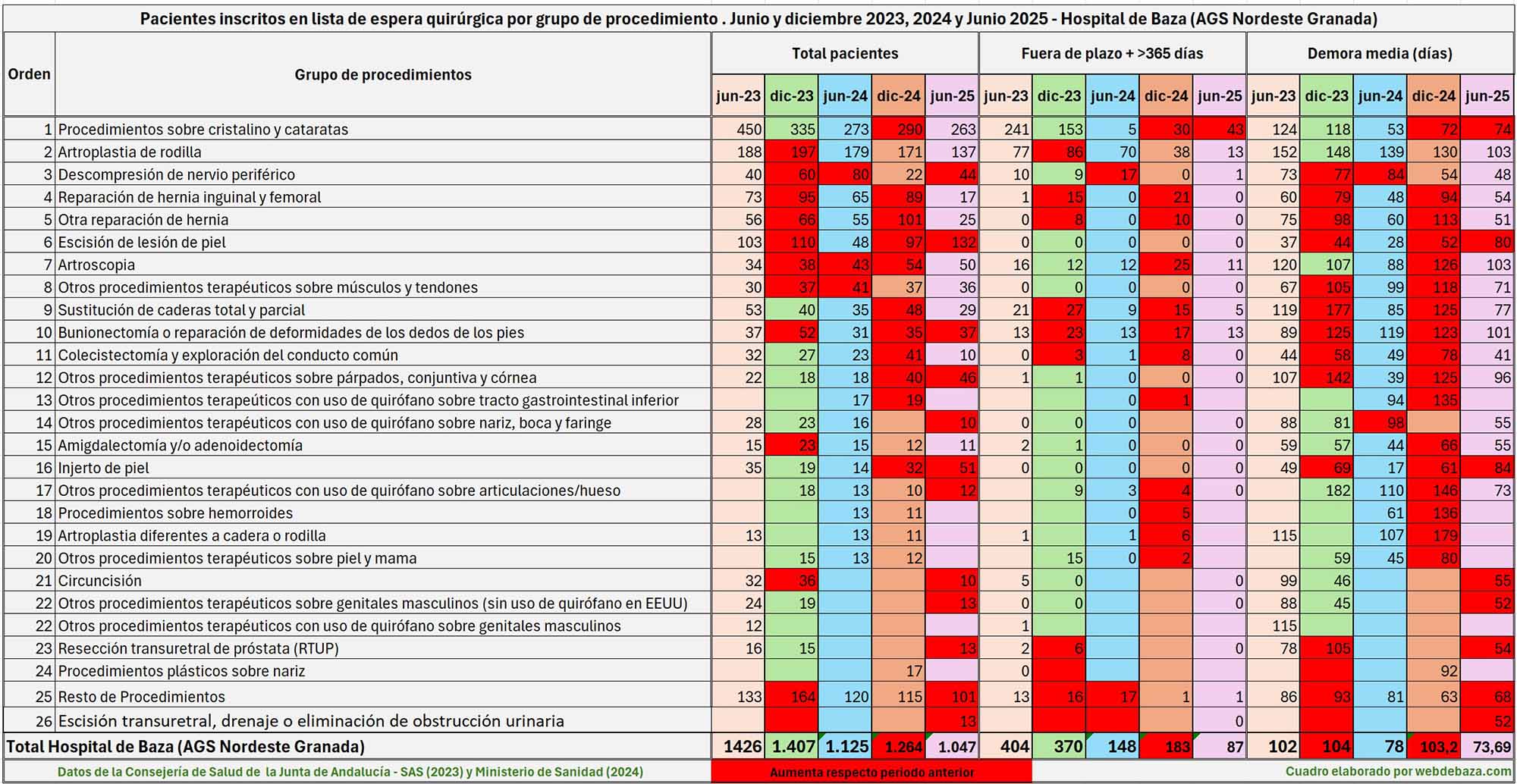Click the "Fuera de plazo + >365 días" header
The width and height of the screenshot is (1517, 784).
tap(1112, 53)
